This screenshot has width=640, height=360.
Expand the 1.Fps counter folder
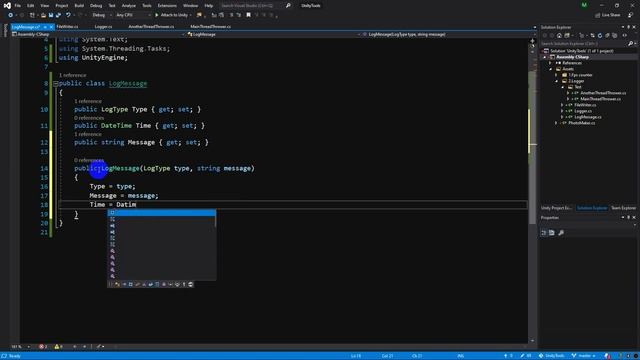[x=556, y=75]
